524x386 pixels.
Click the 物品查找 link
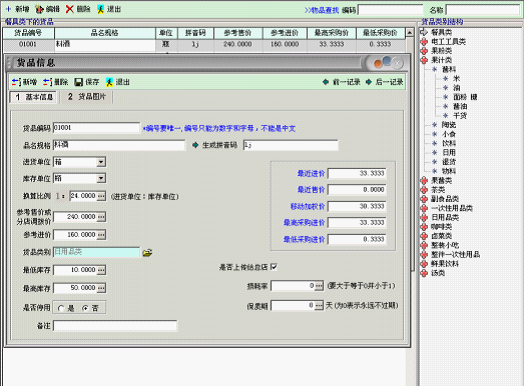(x=322, y=10)
